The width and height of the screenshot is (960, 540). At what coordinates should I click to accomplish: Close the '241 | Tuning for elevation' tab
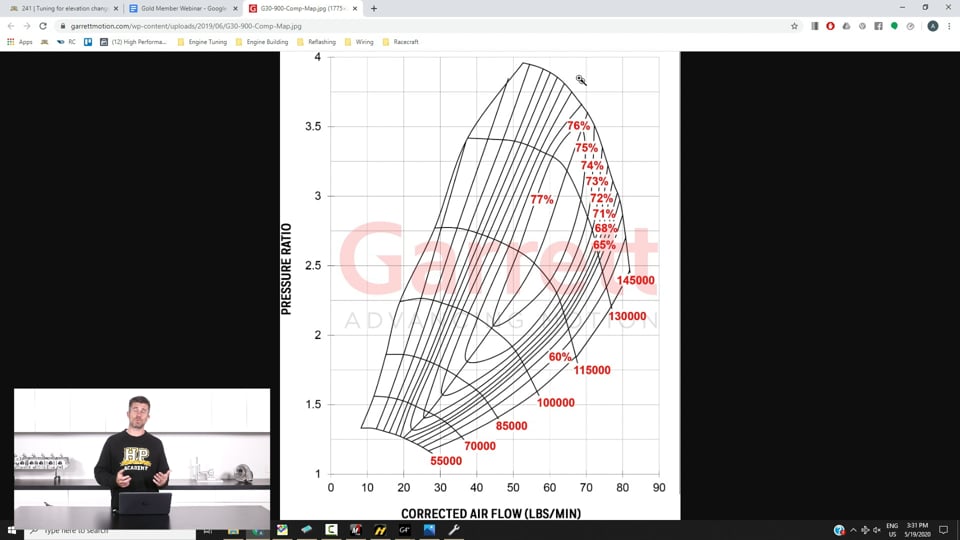click(116, 9)
